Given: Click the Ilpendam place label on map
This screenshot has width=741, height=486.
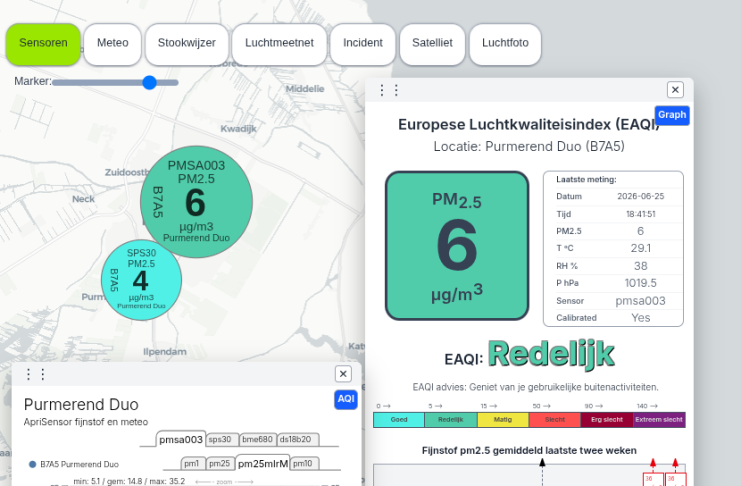Looking at the screenshot, I should (x=165, y=352).
